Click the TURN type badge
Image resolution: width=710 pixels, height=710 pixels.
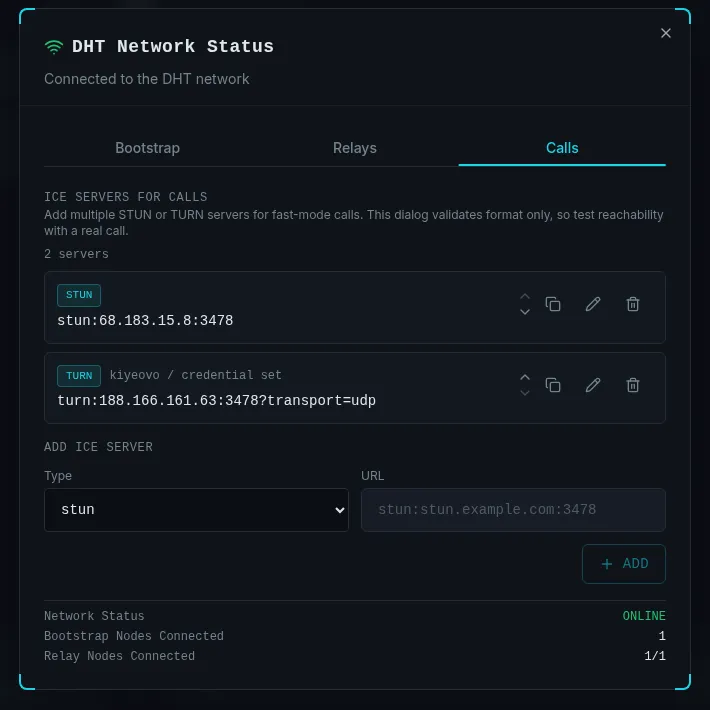pyautogui.click(x=79, y=376)
